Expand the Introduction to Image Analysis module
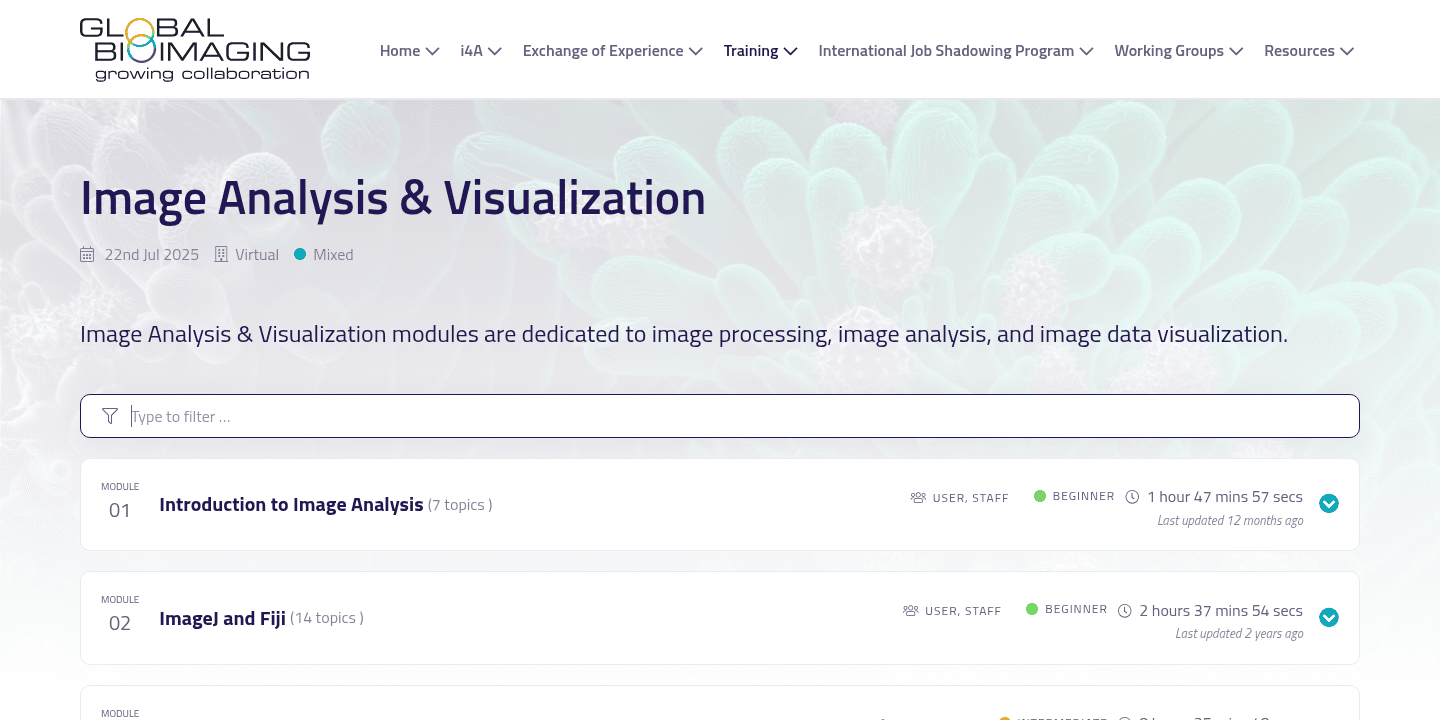 (1329, 504)
